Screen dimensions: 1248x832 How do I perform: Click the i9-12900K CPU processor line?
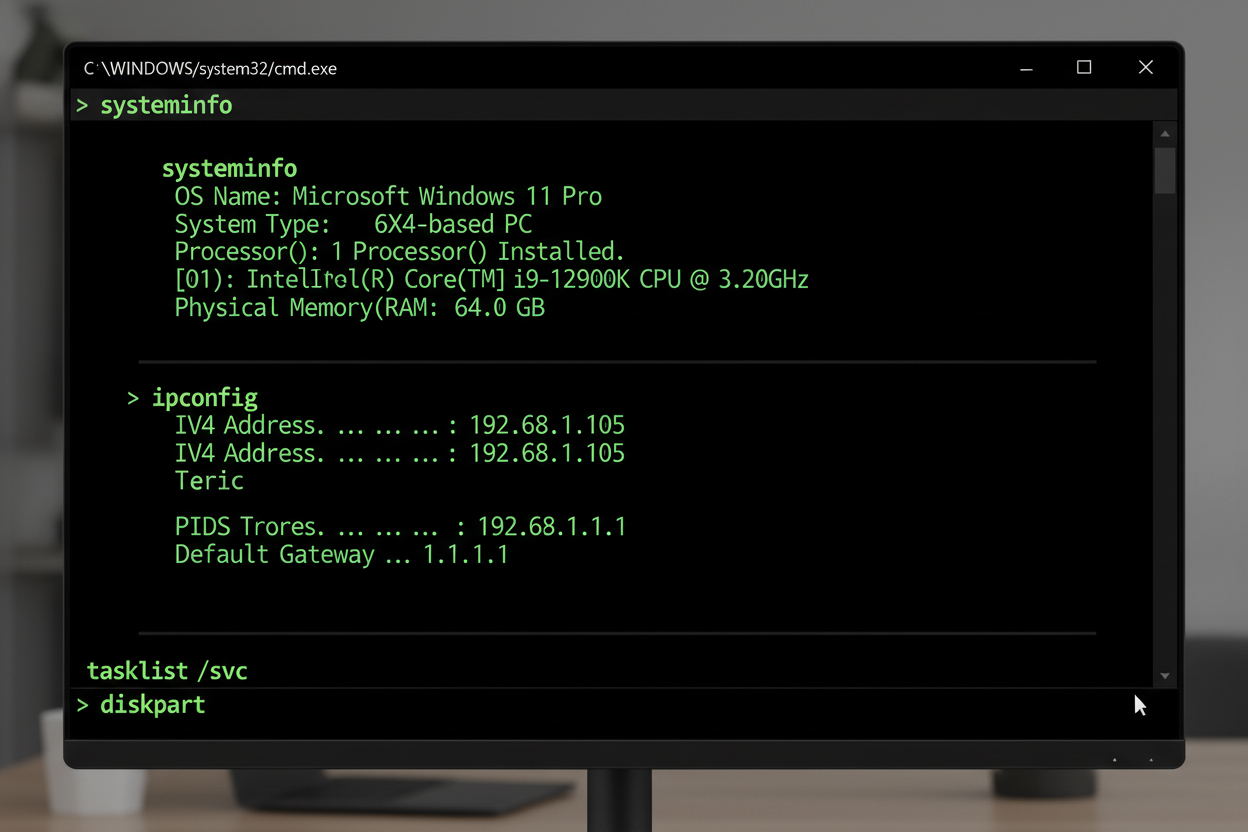491,279
